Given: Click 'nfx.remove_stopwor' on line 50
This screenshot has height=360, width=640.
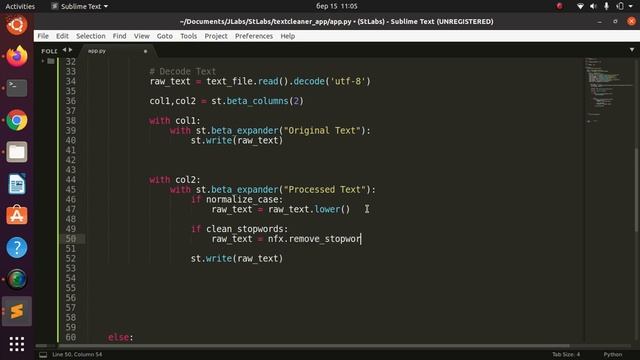Looking at the screenshot, I should point(314,239).
